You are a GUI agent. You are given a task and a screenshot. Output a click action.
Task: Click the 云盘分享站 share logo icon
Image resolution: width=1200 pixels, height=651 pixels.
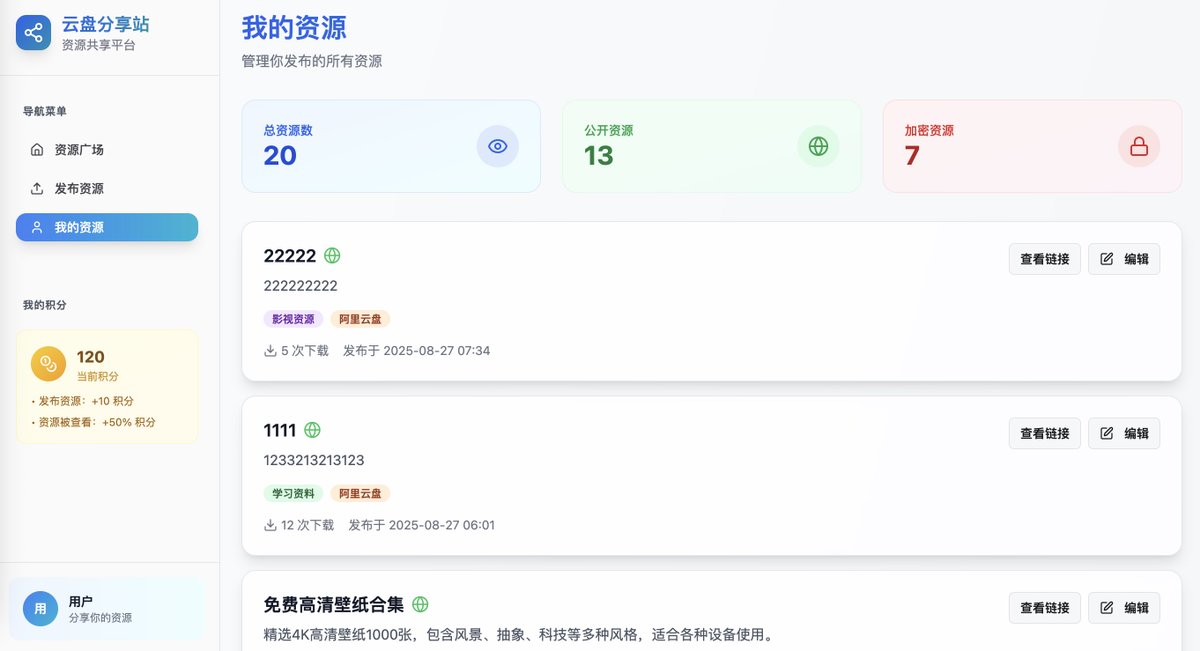coord(34,33)
